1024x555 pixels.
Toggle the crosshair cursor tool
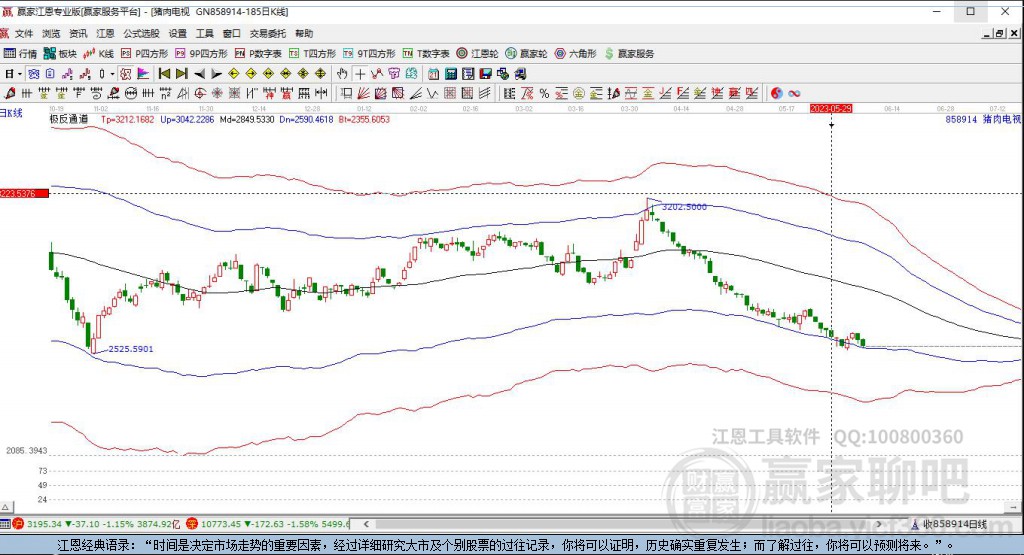coord(360,74)
